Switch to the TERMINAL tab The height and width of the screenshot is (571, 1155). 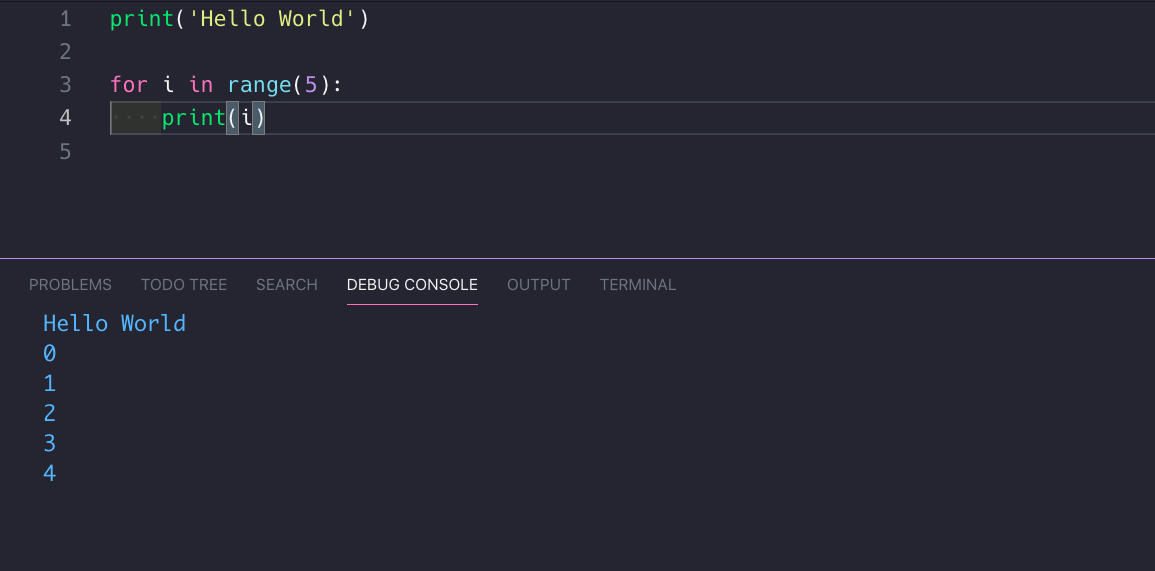tap(638, 285)
